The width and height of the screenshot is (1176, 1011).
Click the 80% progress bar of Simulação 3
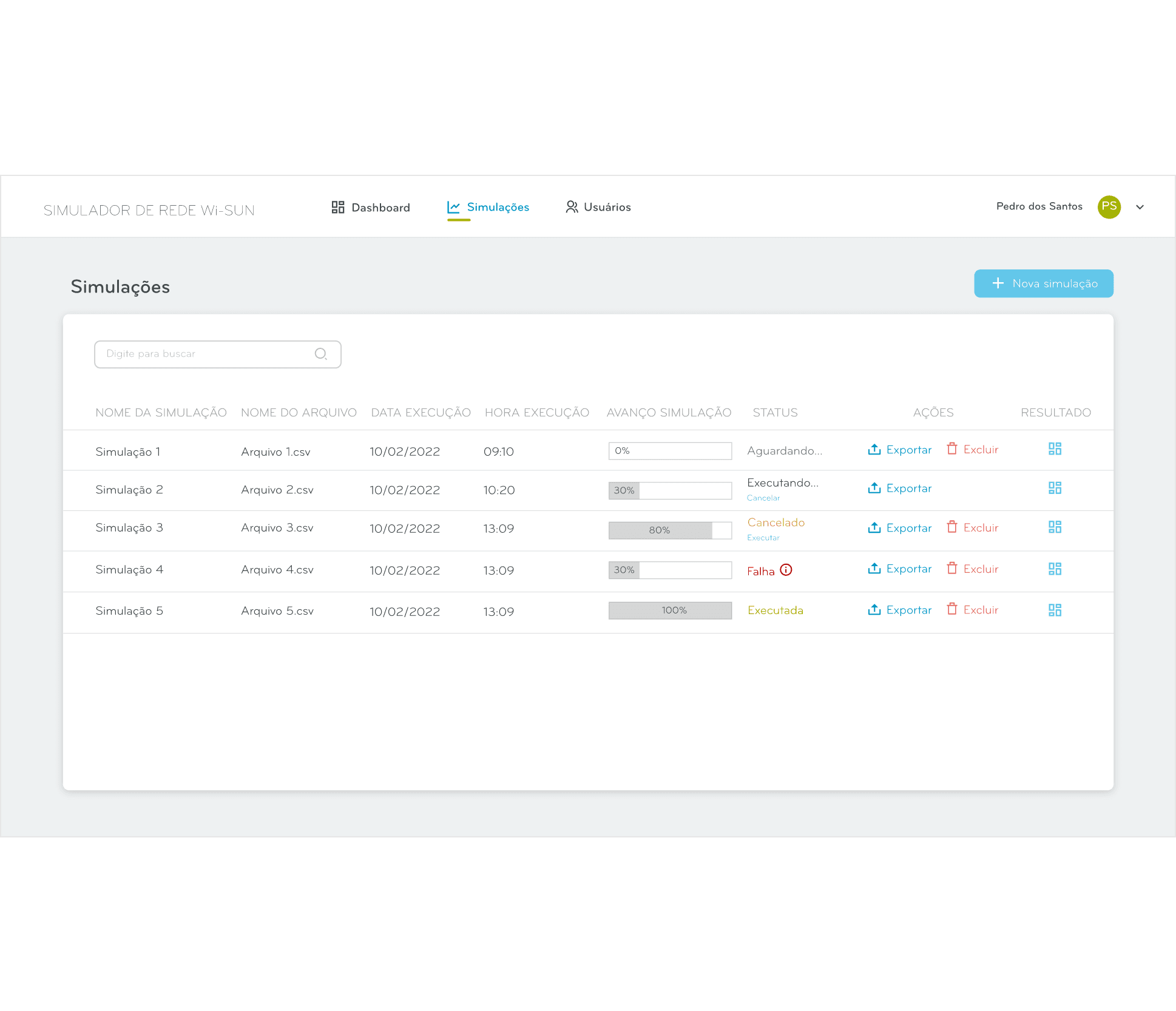click(x=670, y=530)
